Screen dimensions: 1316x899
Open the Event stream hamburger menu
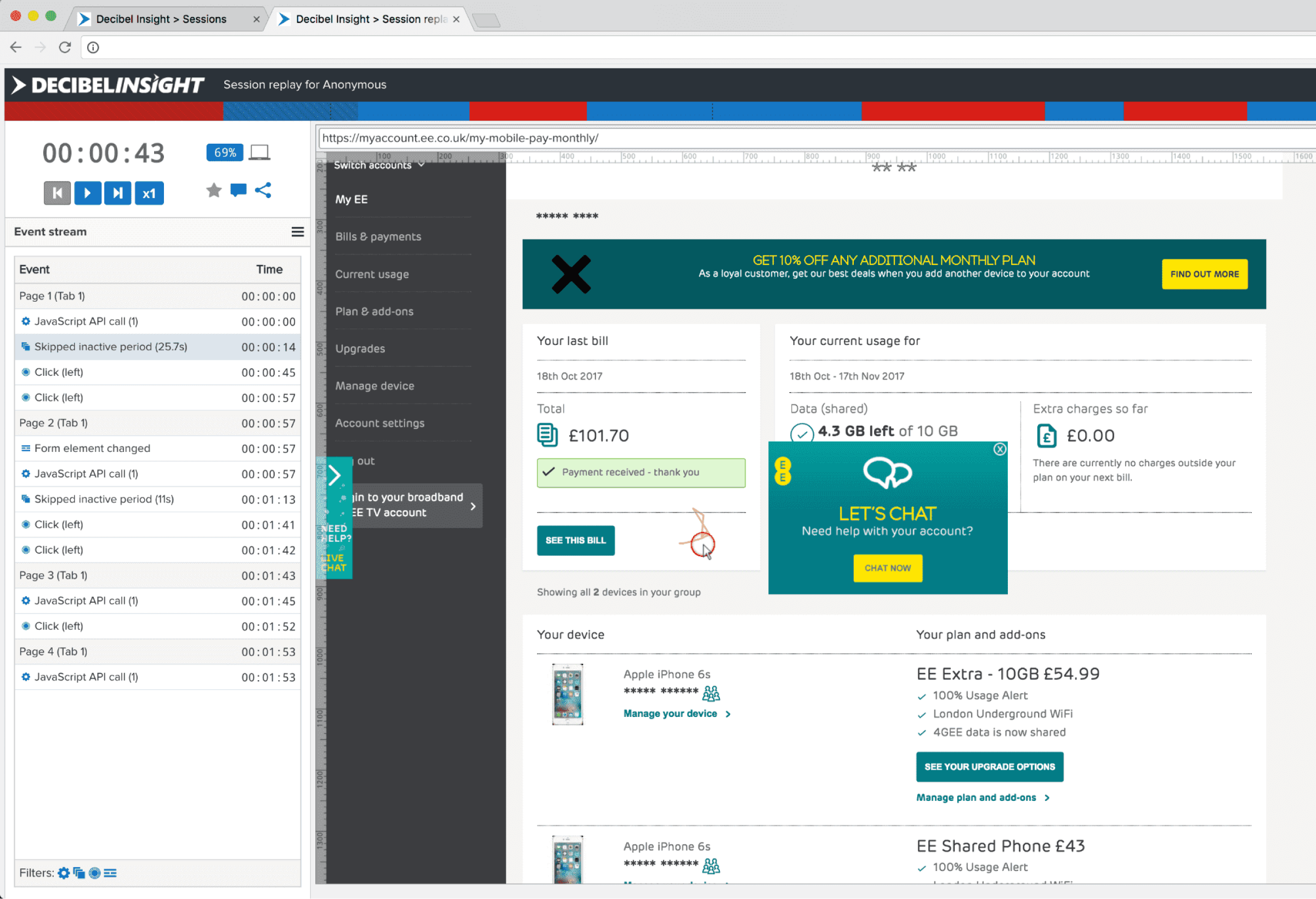click(297, 231)
